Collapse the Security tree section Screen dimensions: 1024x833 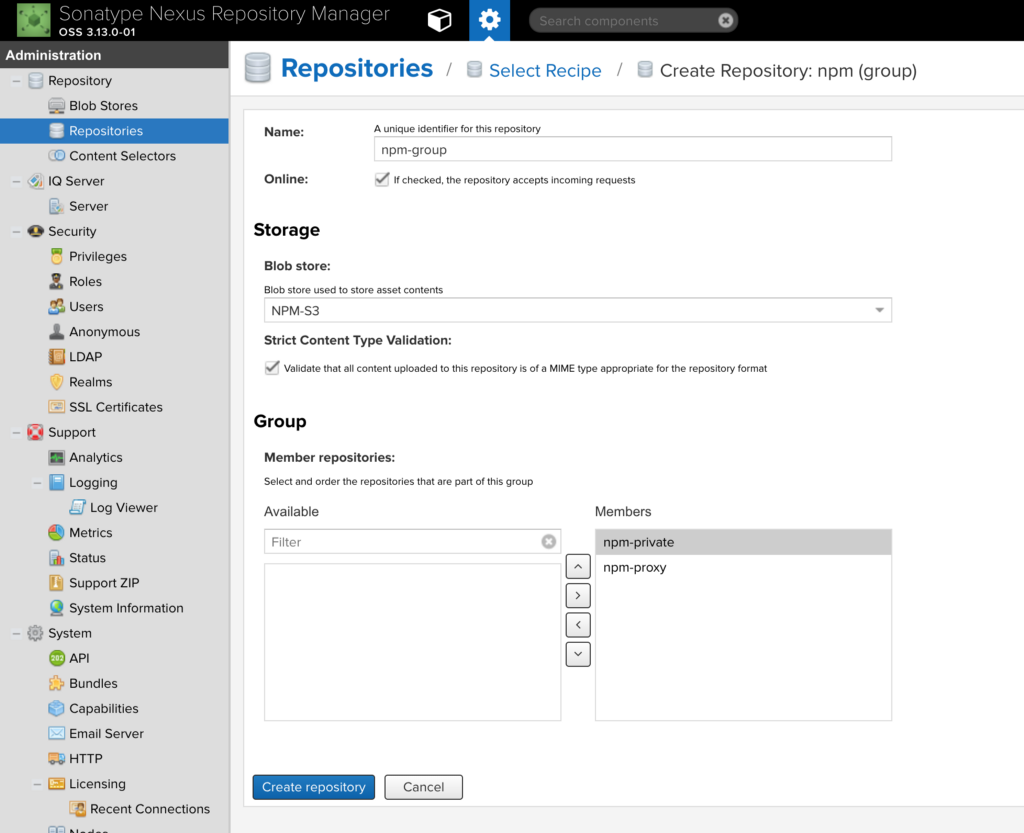pos(17,232)
